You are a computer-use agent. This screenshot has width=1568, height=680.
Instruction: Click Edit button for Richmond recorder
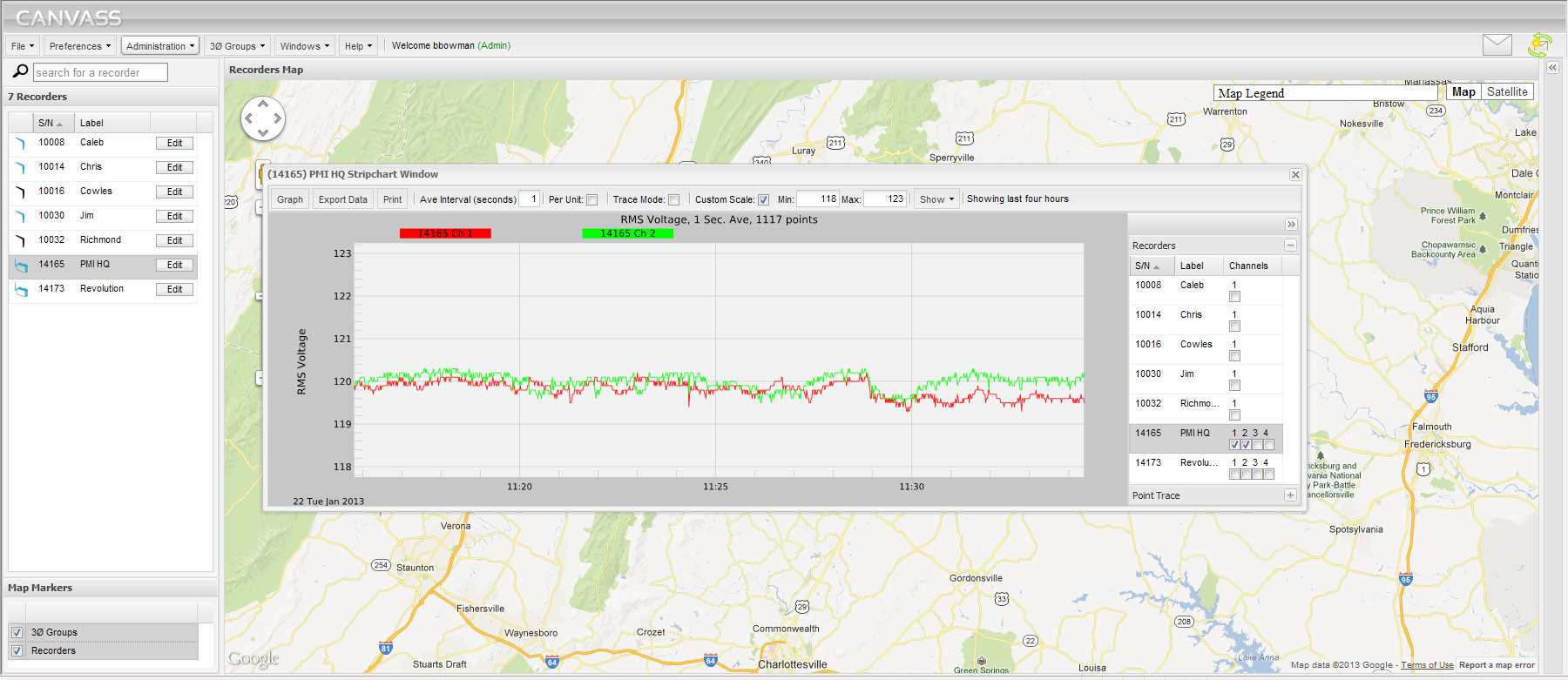(174, 240)
